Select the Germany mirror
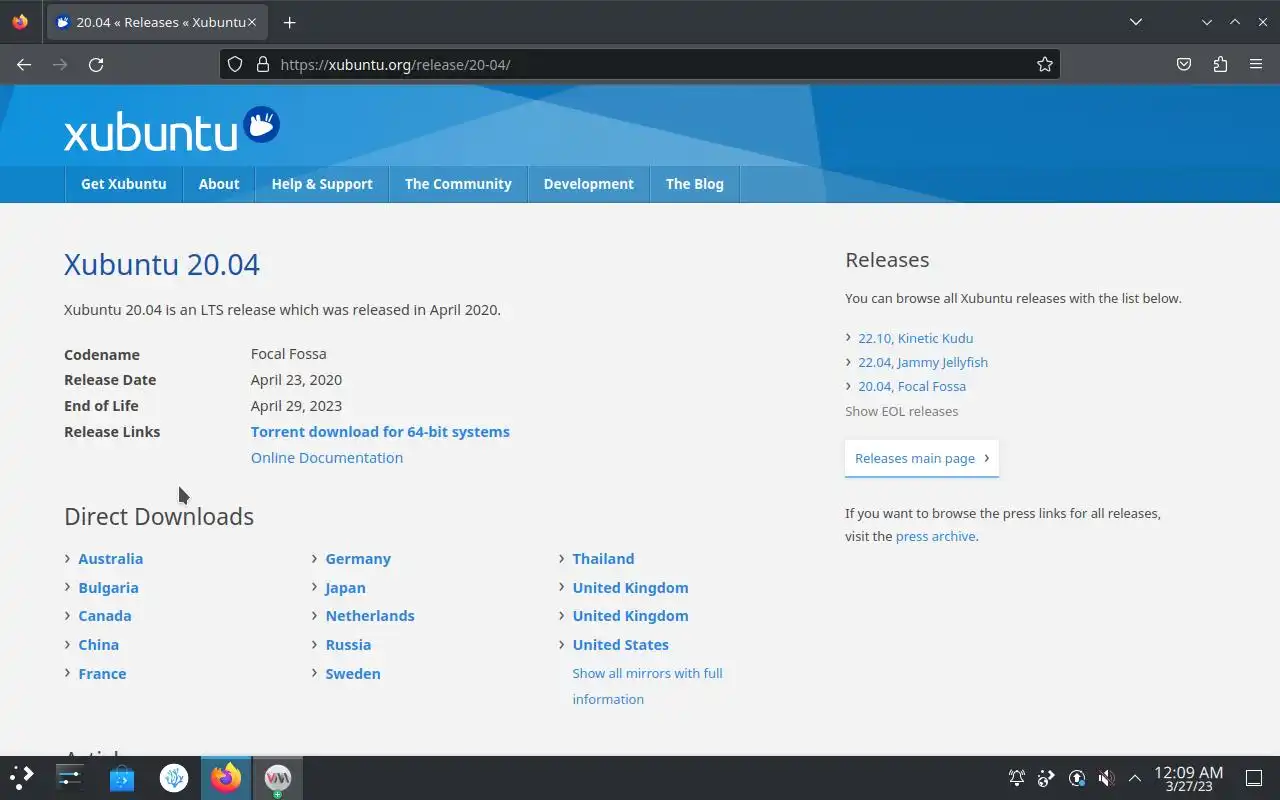This screenshot has height=800, width=1280. tap(358, 559)
